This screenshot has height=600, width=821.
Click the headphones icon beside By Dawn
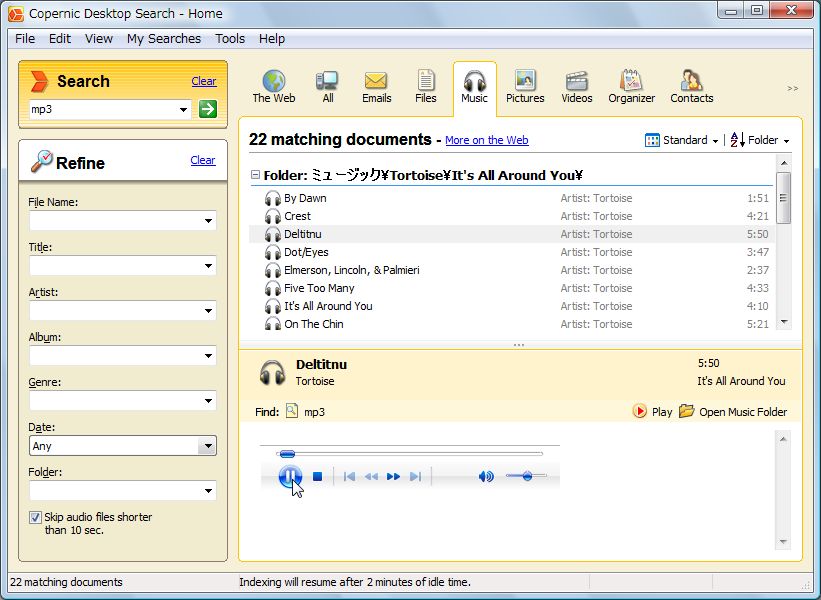point(273,198)
